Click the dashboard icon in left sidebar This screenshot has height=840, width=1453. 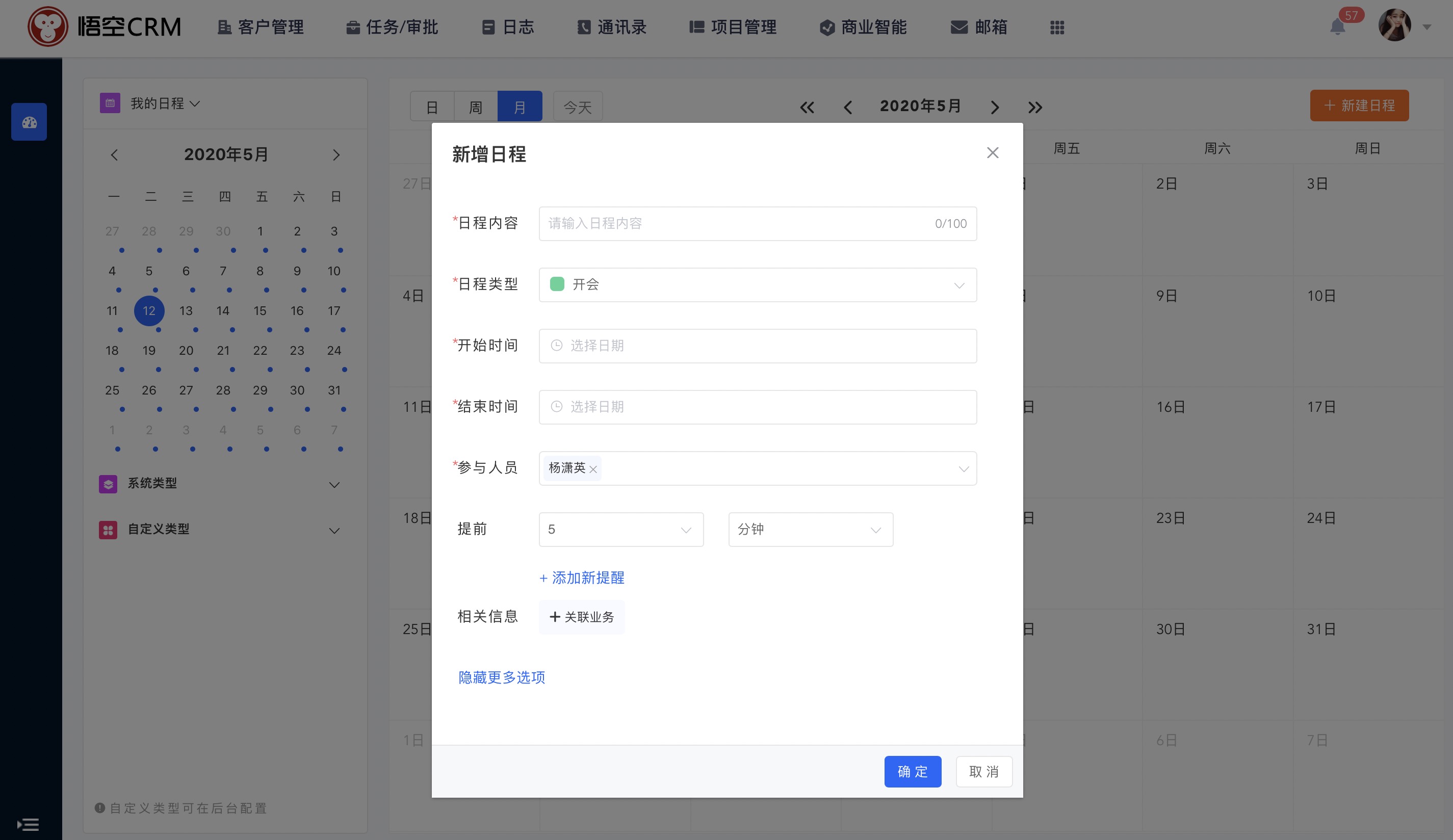tap(29, 122)
